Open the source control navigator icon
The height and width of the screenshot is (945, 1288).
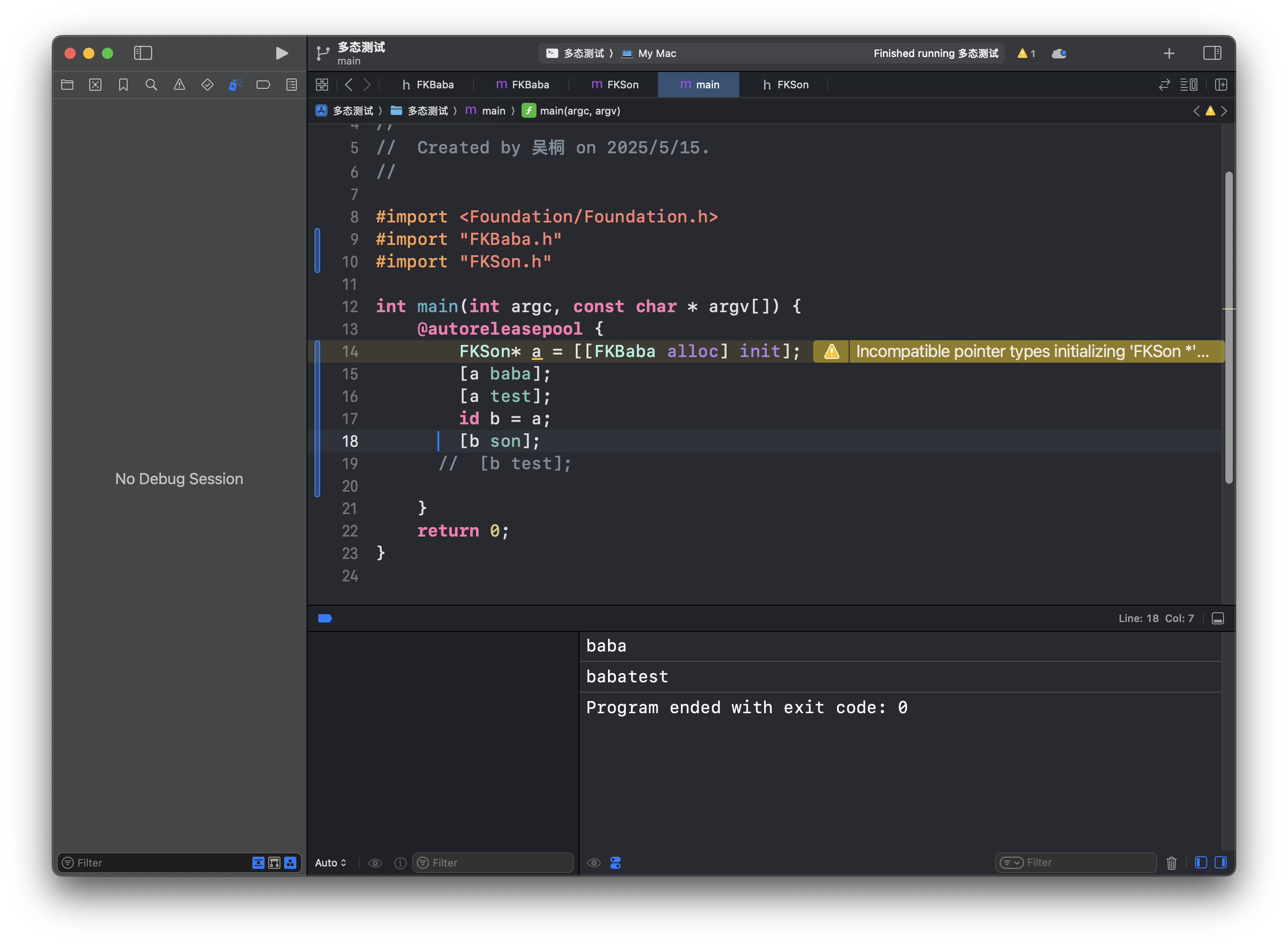pyautogui.click(x=95, y=85)
